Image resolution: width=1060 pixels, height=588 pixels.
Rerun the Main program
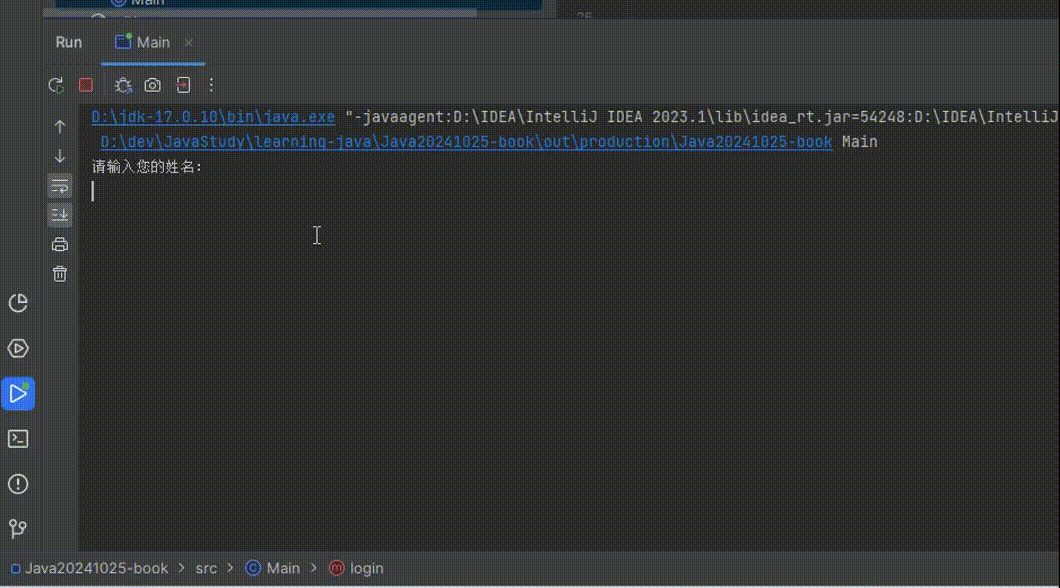click(56, 85)
